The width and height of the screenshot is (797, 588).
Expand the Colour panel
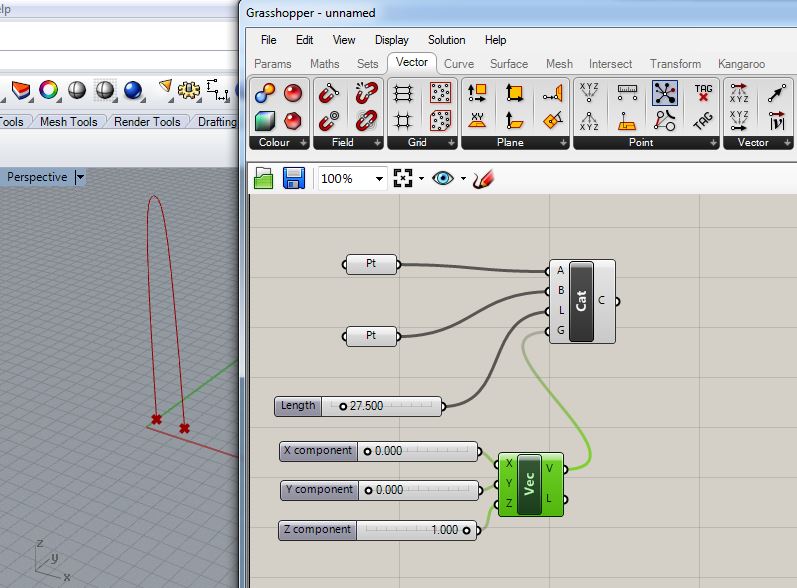click(303, 143)
